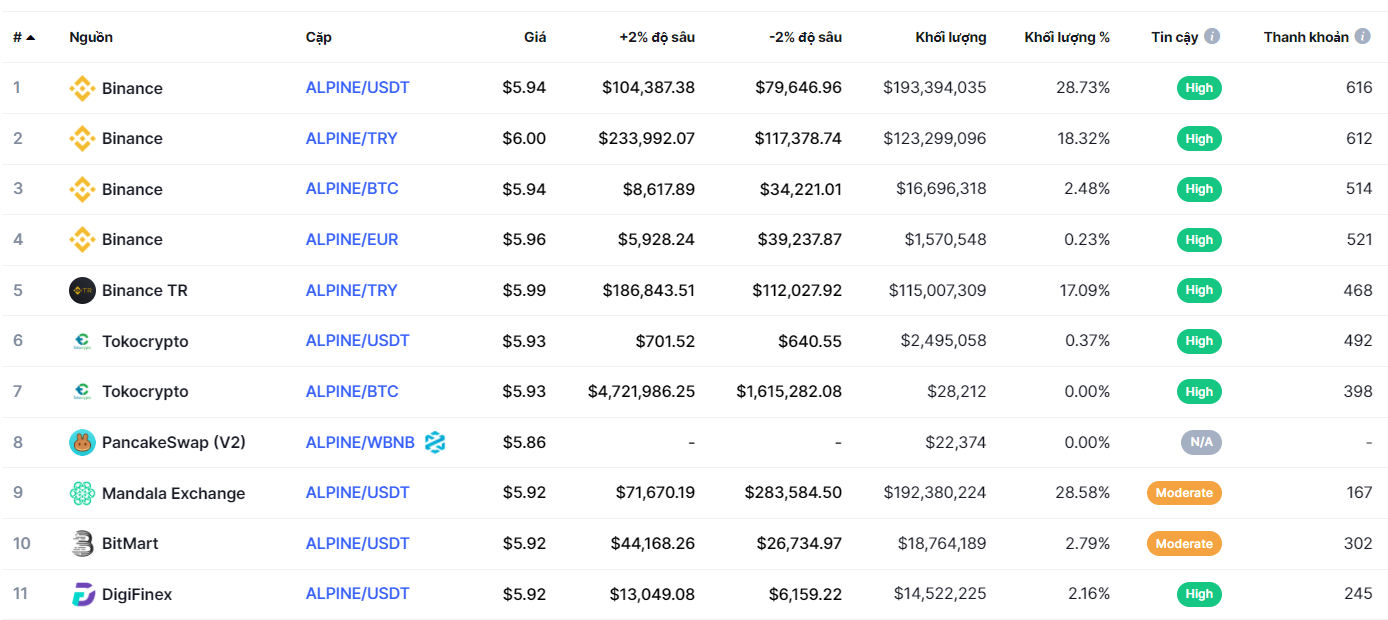1388x620 pixels.
Task: Click the icon beside ALPINE/WBNB pair
Action: point(435,442)
